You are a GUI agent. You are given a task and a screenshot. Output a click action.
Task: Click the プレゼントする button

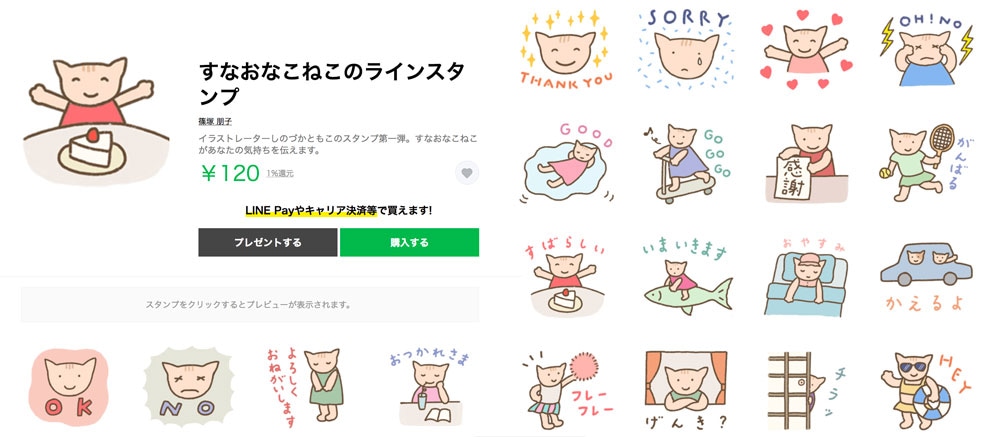[x=268, y=242]
